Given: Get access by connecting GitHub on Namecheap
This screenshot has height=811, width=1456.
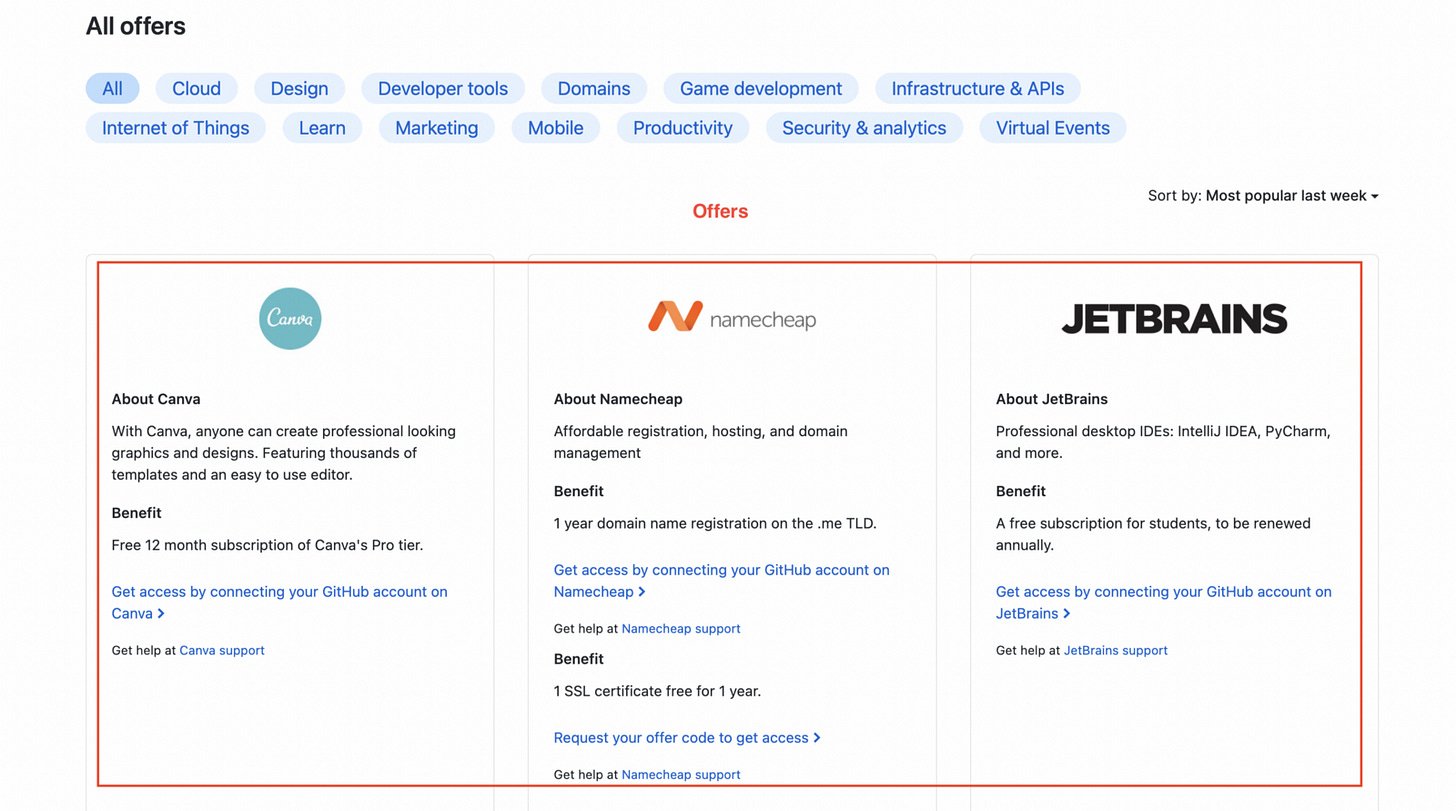Looking at the screenshot, I should 721,580.
